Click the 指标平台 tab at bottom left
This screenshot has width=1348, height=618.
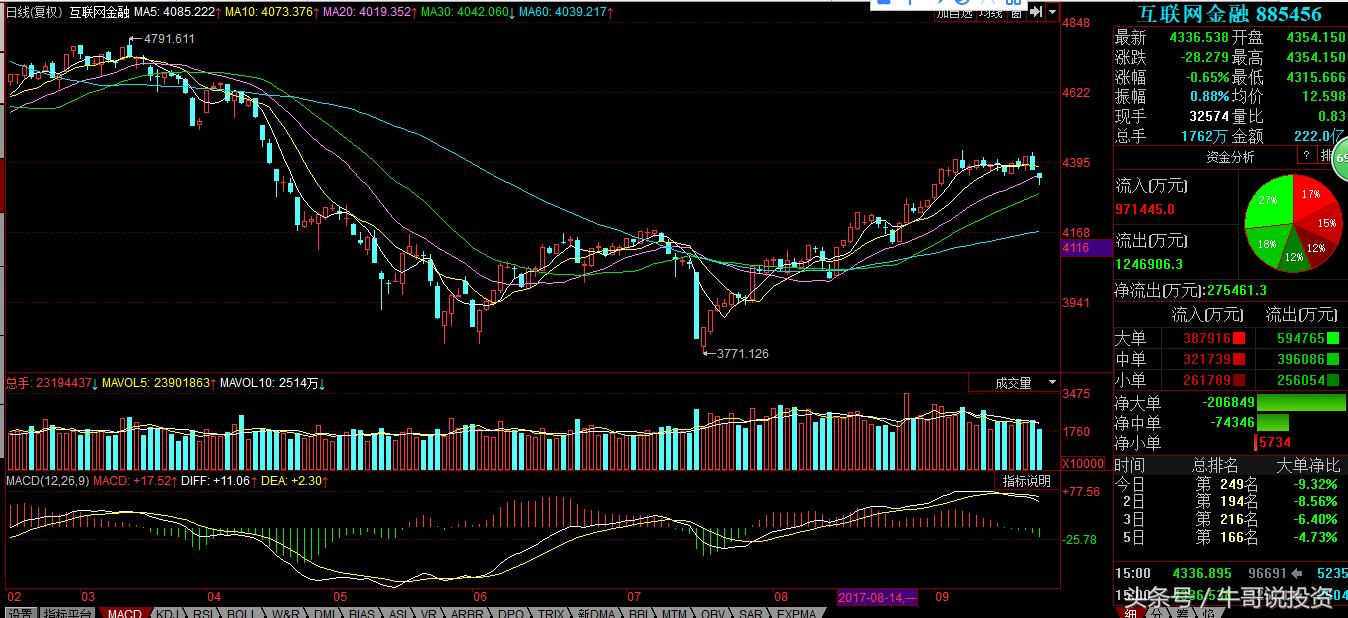(68, 612)
